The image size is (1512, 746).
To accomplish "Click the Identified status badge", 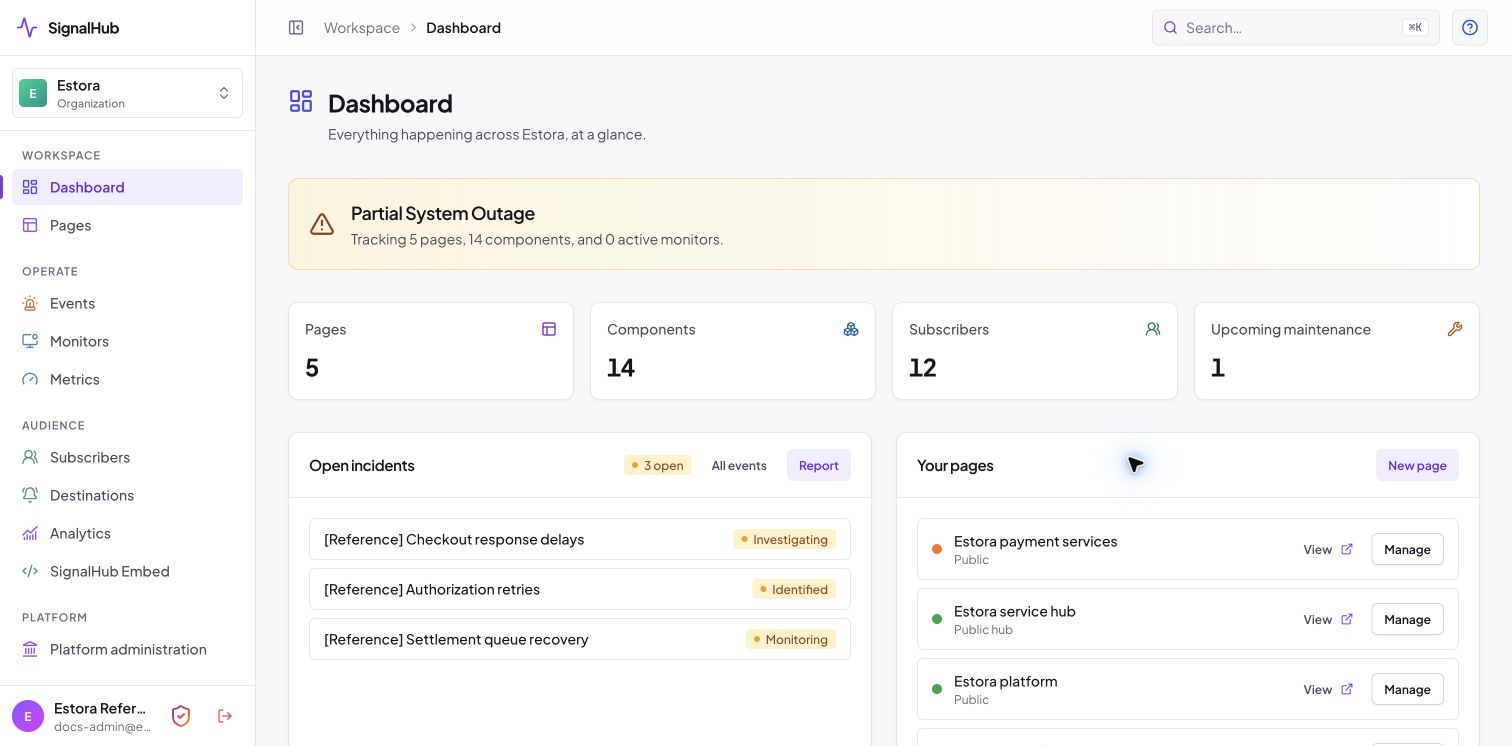I will [794, 589].
